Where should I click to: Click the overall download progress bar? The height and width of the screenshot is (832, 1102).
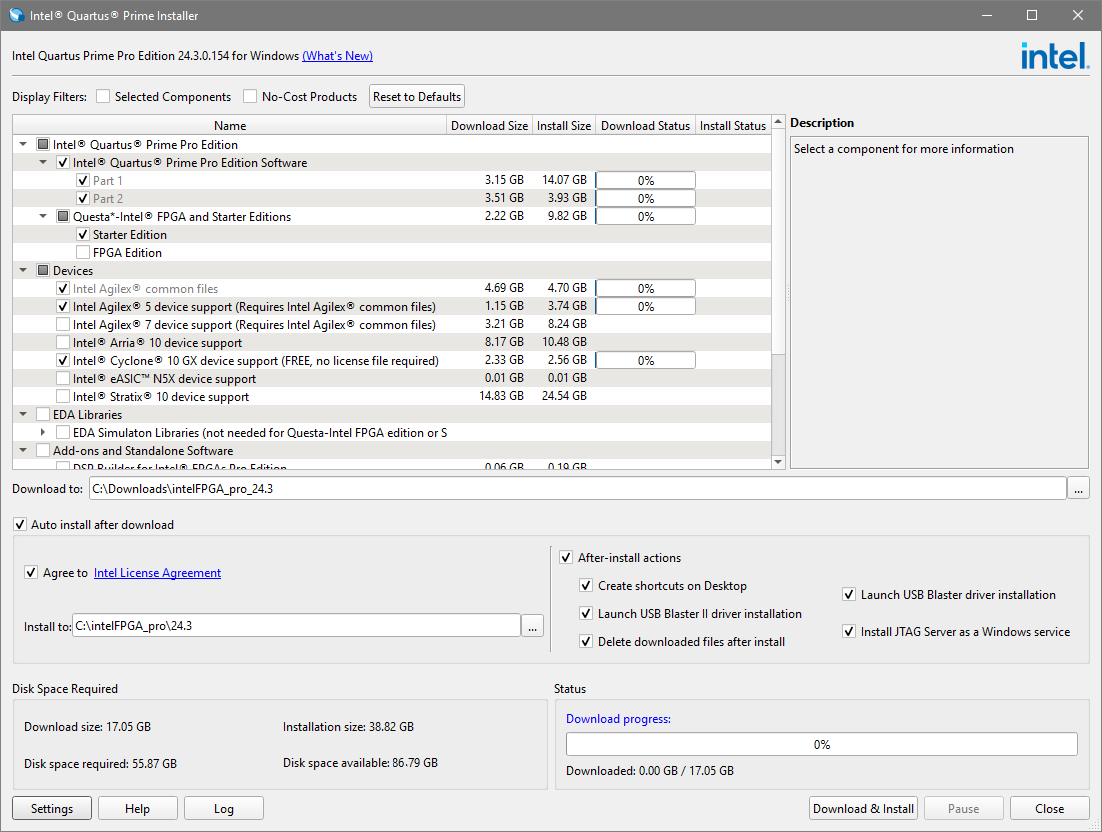pos(821,745)
